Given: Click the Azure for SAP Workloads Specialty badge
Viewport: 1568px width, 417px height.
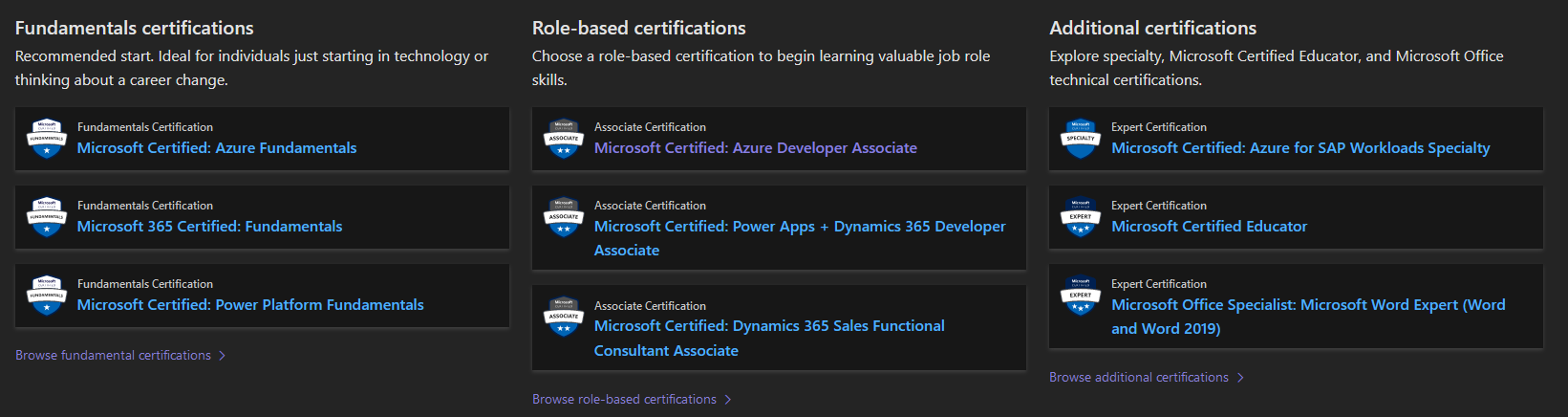Looking at the screenshot, I should tap(1081, 139).
